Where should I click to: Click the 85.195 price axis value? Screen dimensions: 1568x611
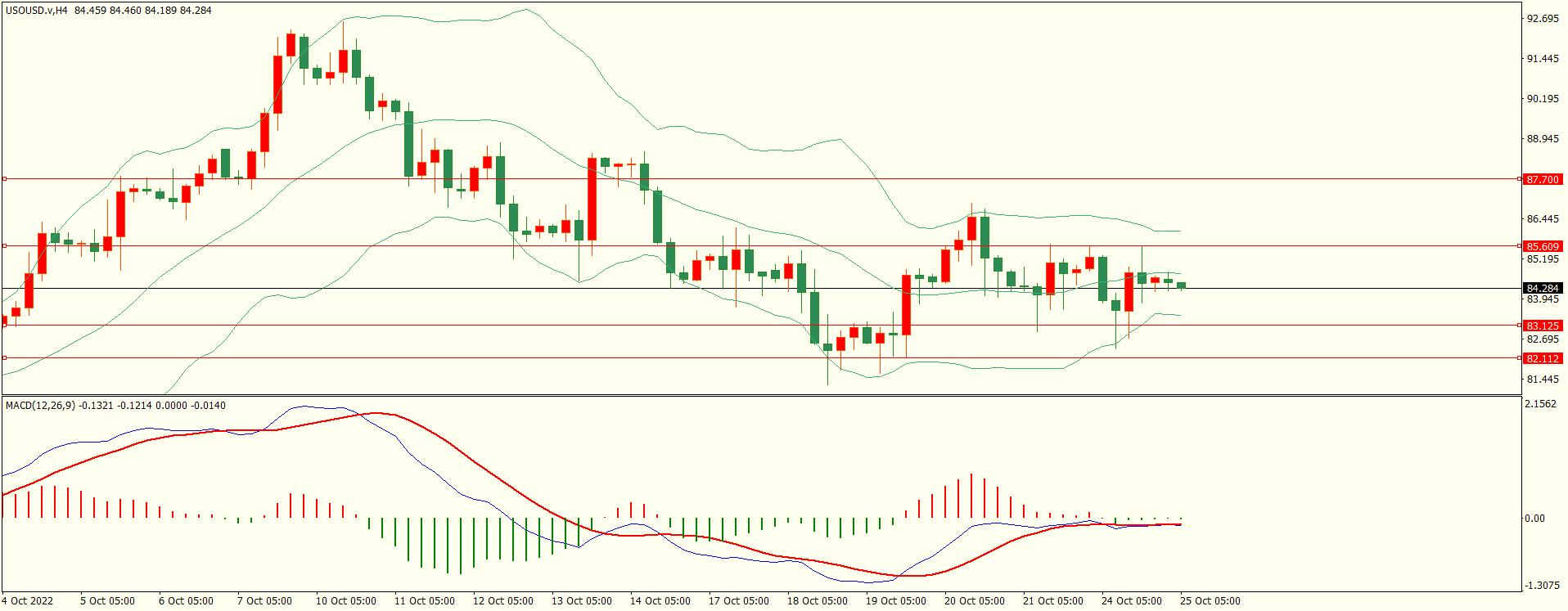click(x=1543, y=259)
